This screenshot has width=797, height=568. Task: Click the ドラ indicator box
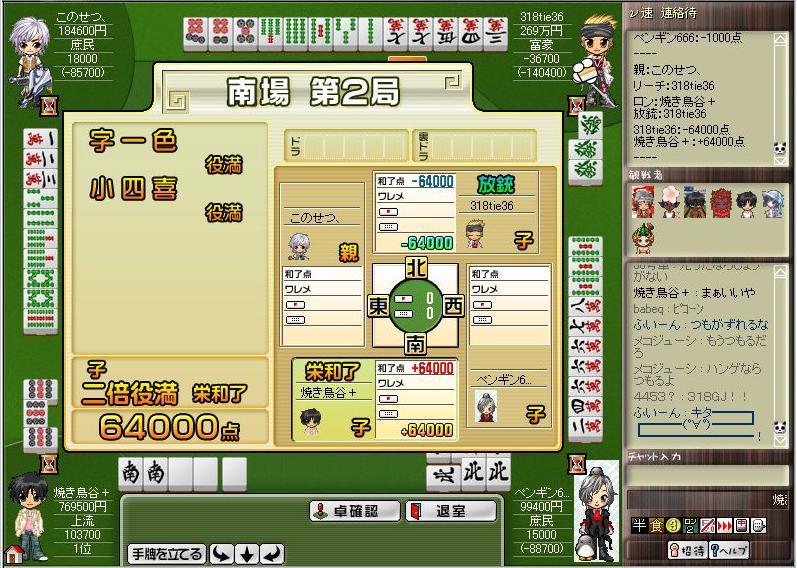point(347,145)
